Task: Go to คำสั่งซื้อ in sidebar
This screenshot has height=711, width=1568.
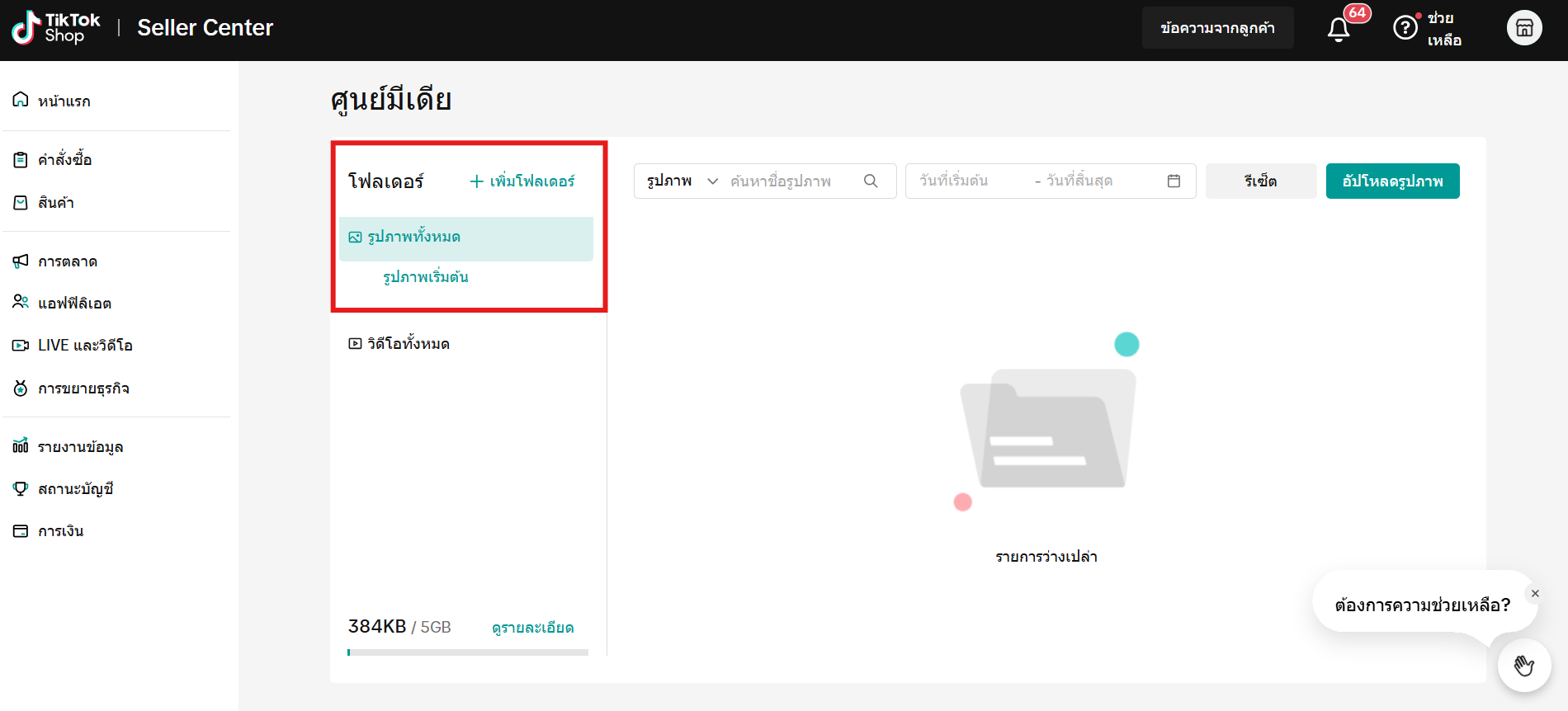Action: click(64, 160)
